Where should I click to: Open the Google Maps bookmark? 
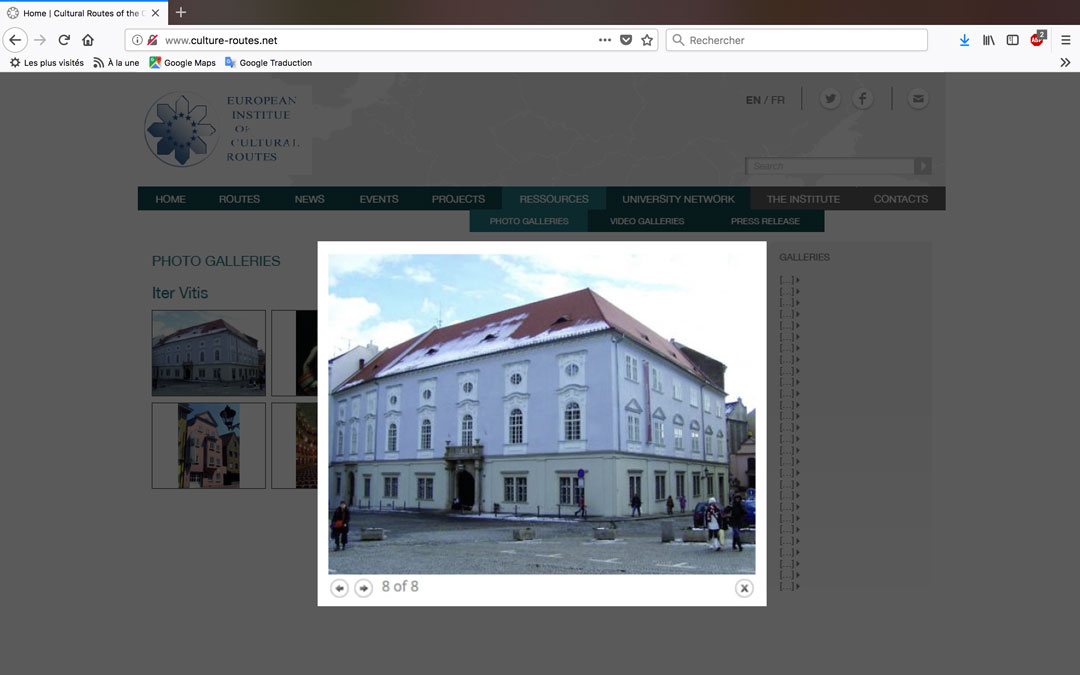(183, 63)
